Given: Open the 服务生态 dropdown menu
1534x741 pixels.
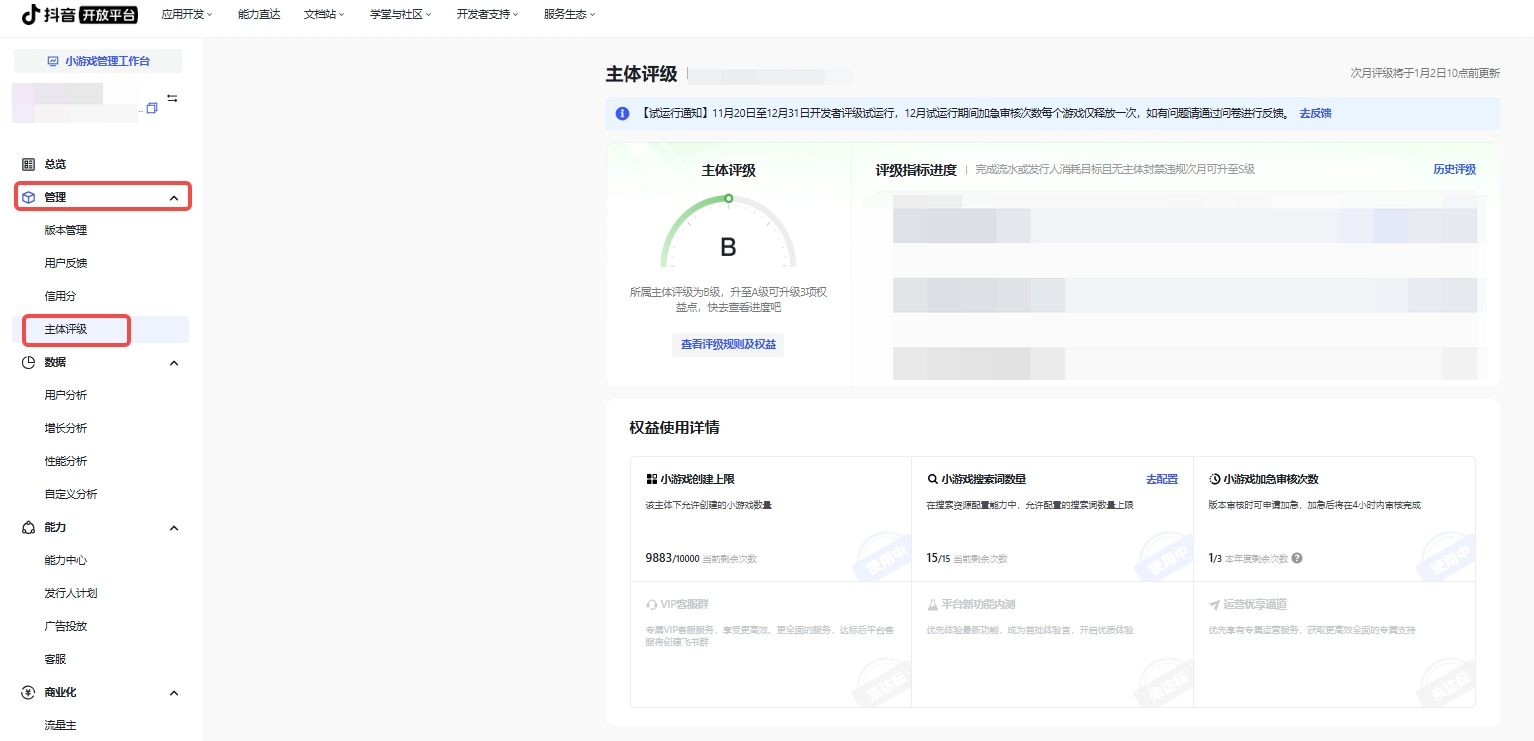Looking at the screenshot, I should [569, 14].
